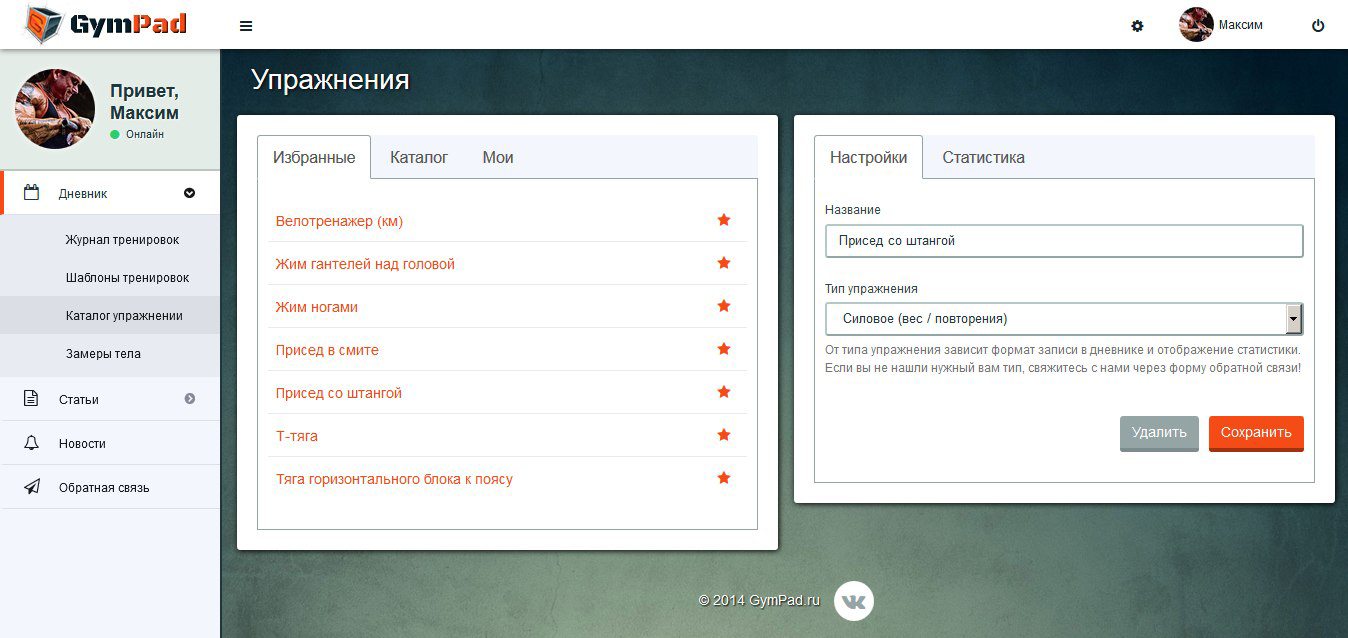Screen dimensions: 1348x638
Task: Open settings gear icon in header
Action: 1137,26
